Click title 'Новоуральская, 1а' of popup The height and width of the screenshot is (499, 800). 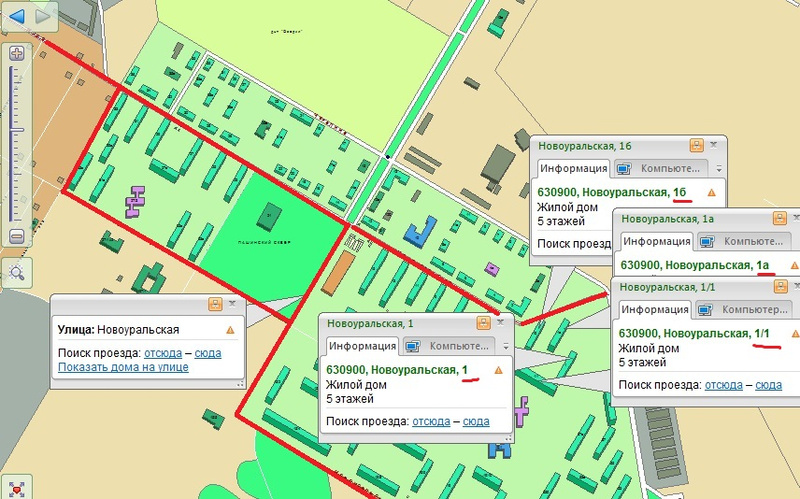point(667,219)
